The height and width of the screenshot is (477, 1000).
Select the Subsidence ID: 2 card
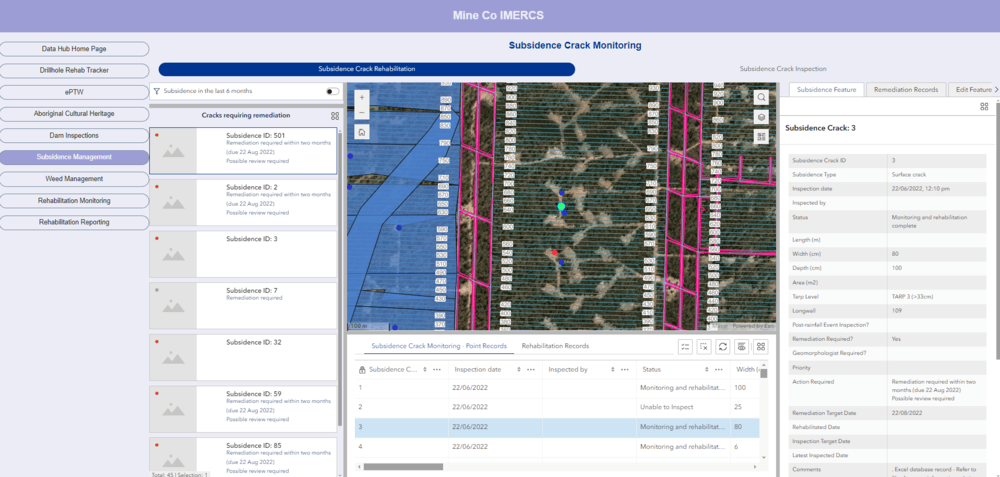point(243,202)
